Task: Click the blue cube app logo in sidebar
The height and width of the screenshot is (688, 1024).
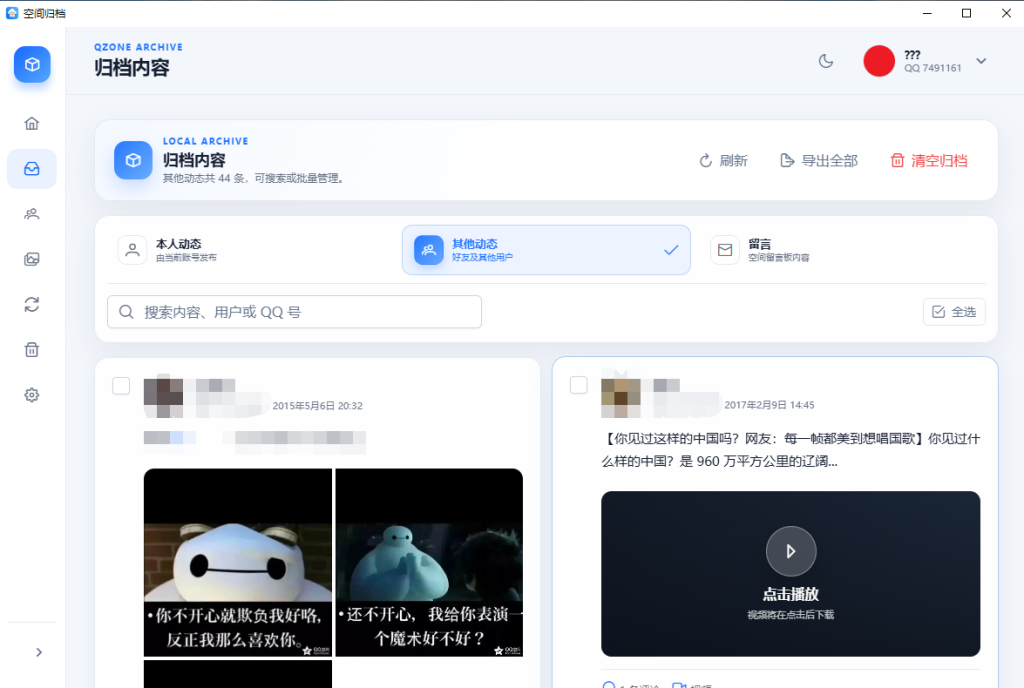Action: [32, 65]
